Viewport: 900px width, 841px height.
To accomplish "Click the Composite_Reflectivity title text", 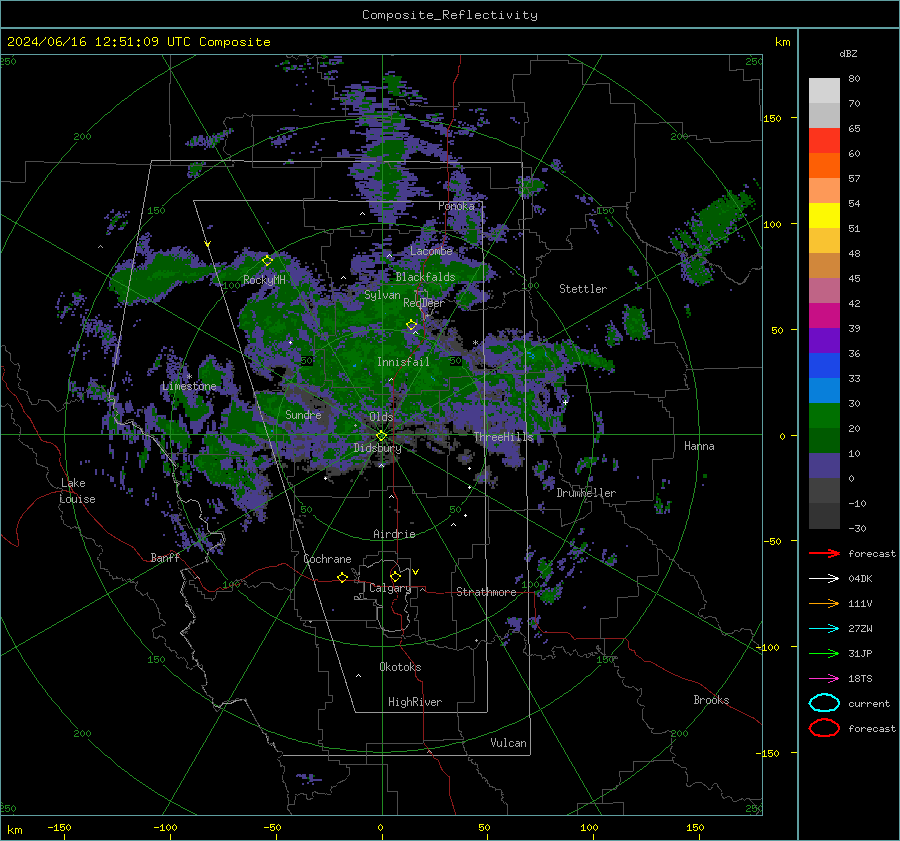I will point(450,15).
